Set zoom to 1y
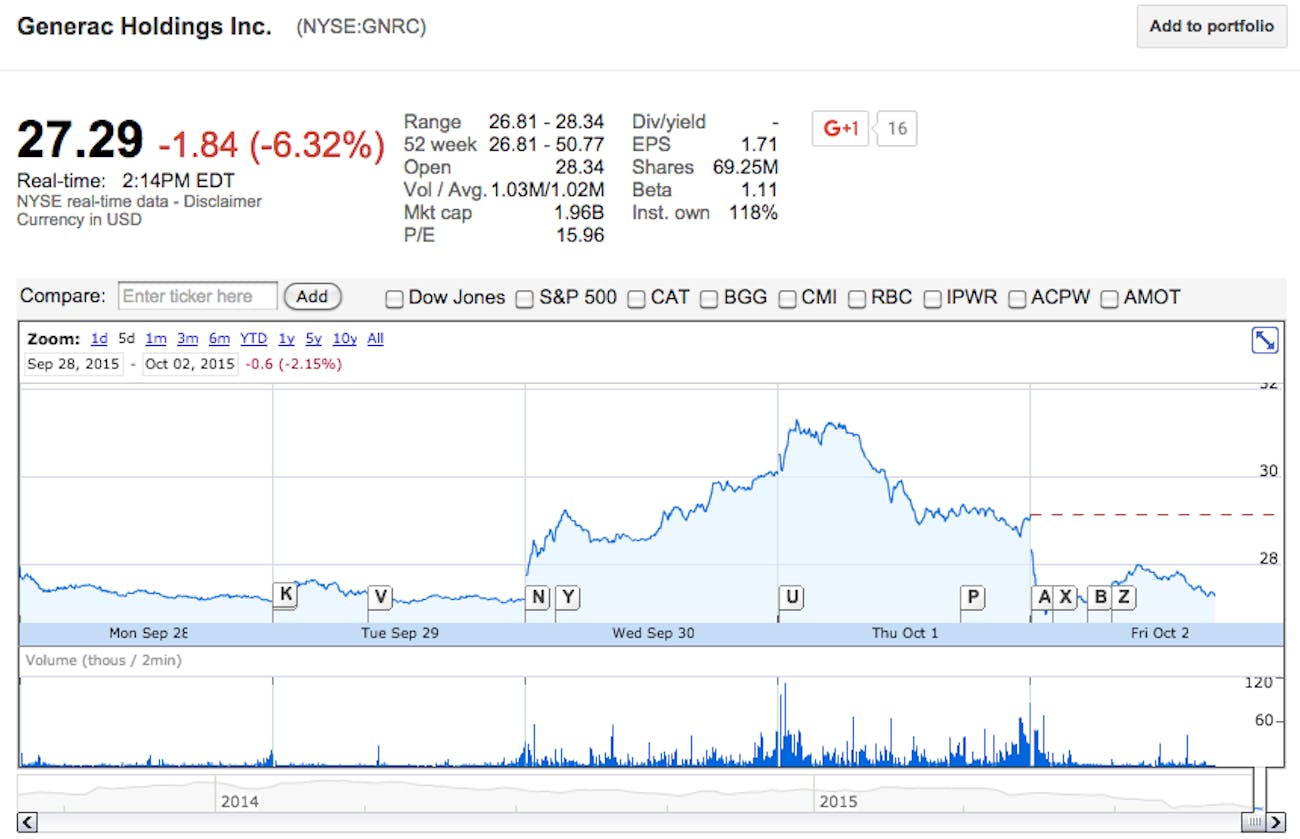This screenshot has height=839, width=1300. click(x=287, y=339)
